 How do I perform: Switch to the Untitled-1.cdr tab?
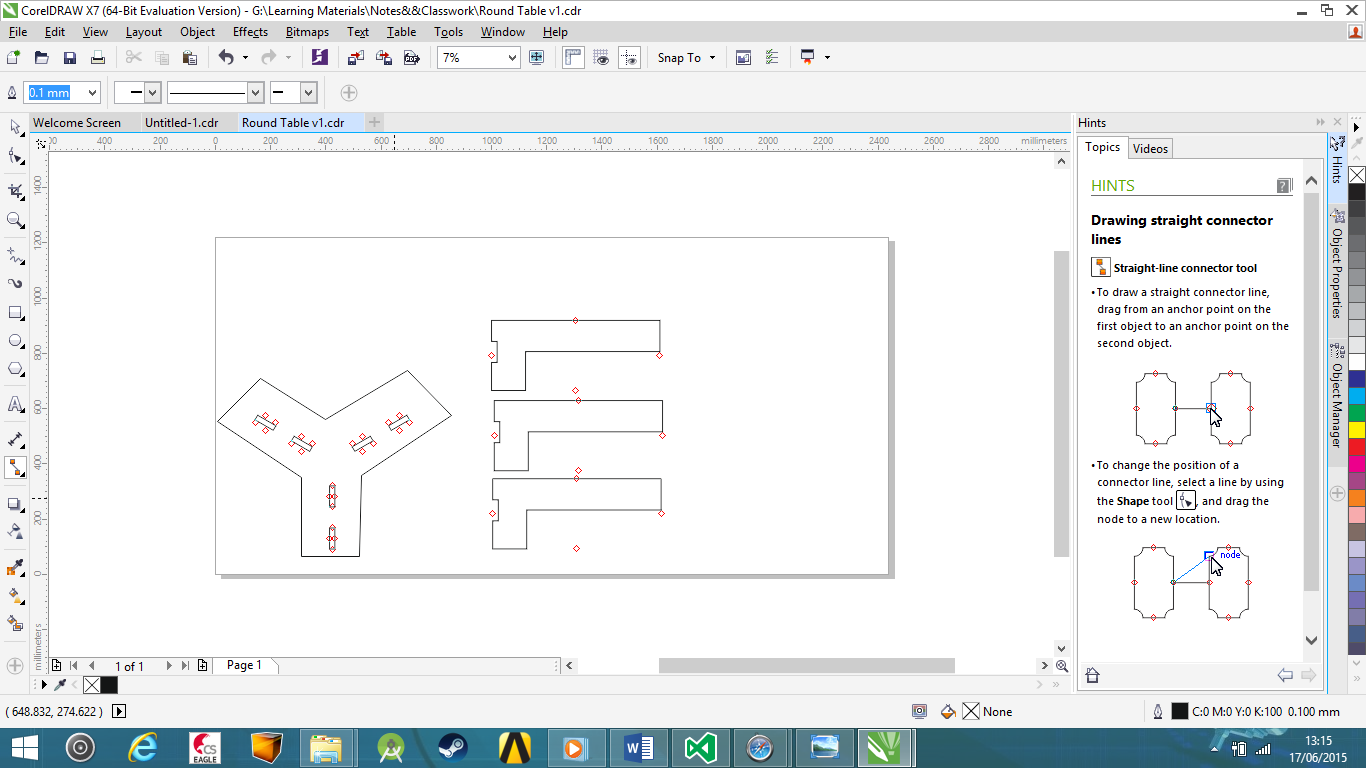pyautogui.click(x=181, y=123)
